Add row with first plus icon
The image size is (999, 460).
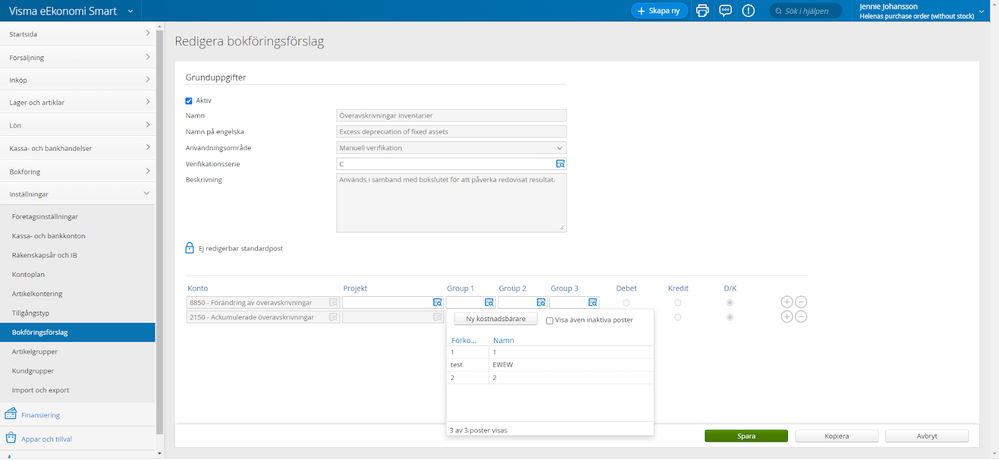786,302
